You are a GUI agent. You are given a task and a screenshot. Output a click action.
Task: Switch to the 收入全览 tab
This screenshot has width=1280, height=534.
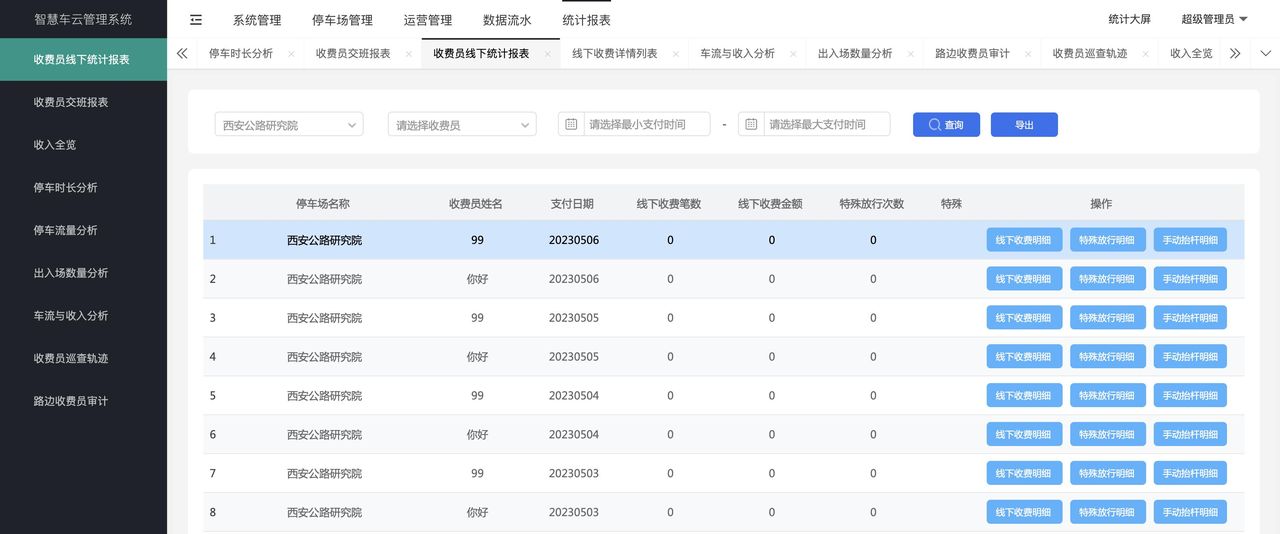[x=1191, y=54]
